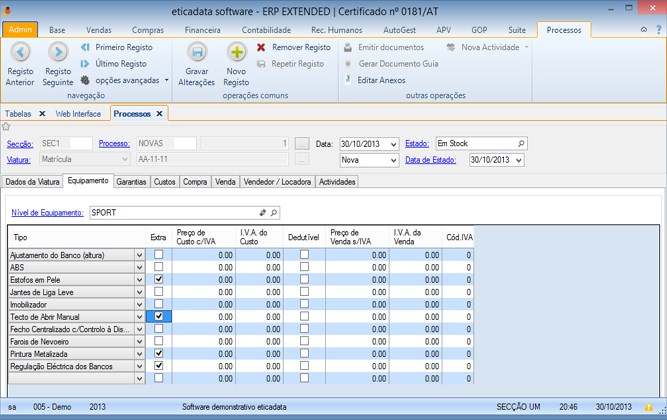Click the Viatura link label
The image size is (667, 420).
[x=19, y=160]
